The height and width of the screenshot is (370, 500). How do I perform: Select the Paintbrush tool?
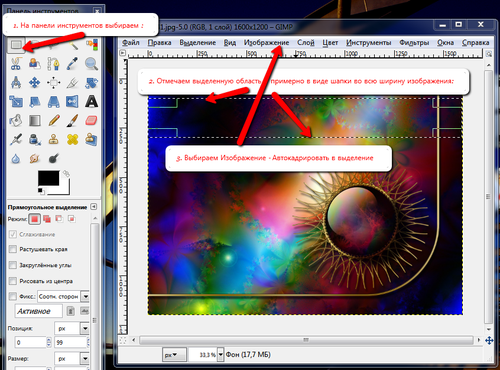coord(72,120)
